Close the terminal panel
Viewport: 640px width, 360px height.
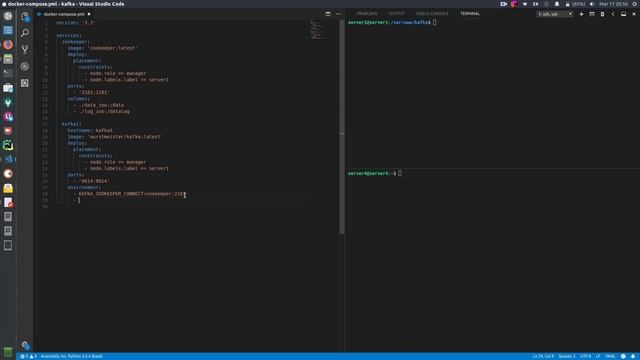(x=634, y=14)
